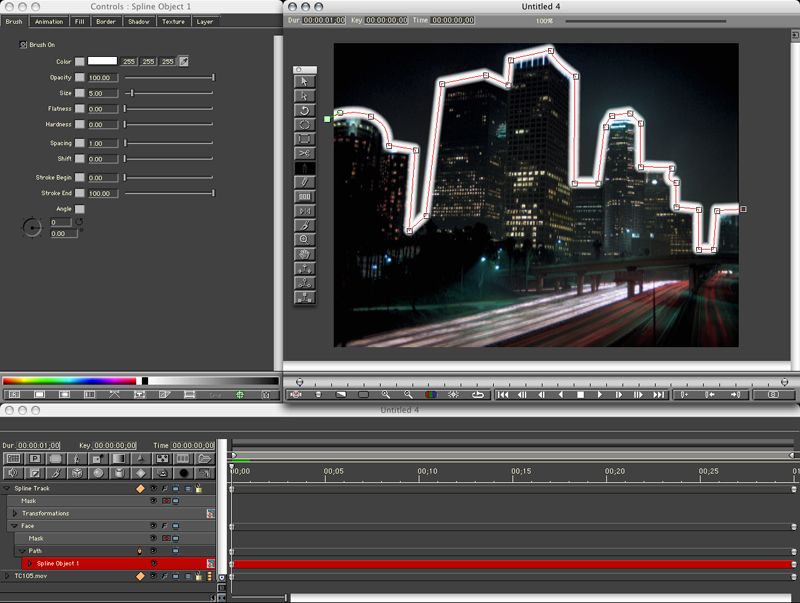Choose the rectangle shape tool
The height and width of the screenshot is (603, 800).
305,139
